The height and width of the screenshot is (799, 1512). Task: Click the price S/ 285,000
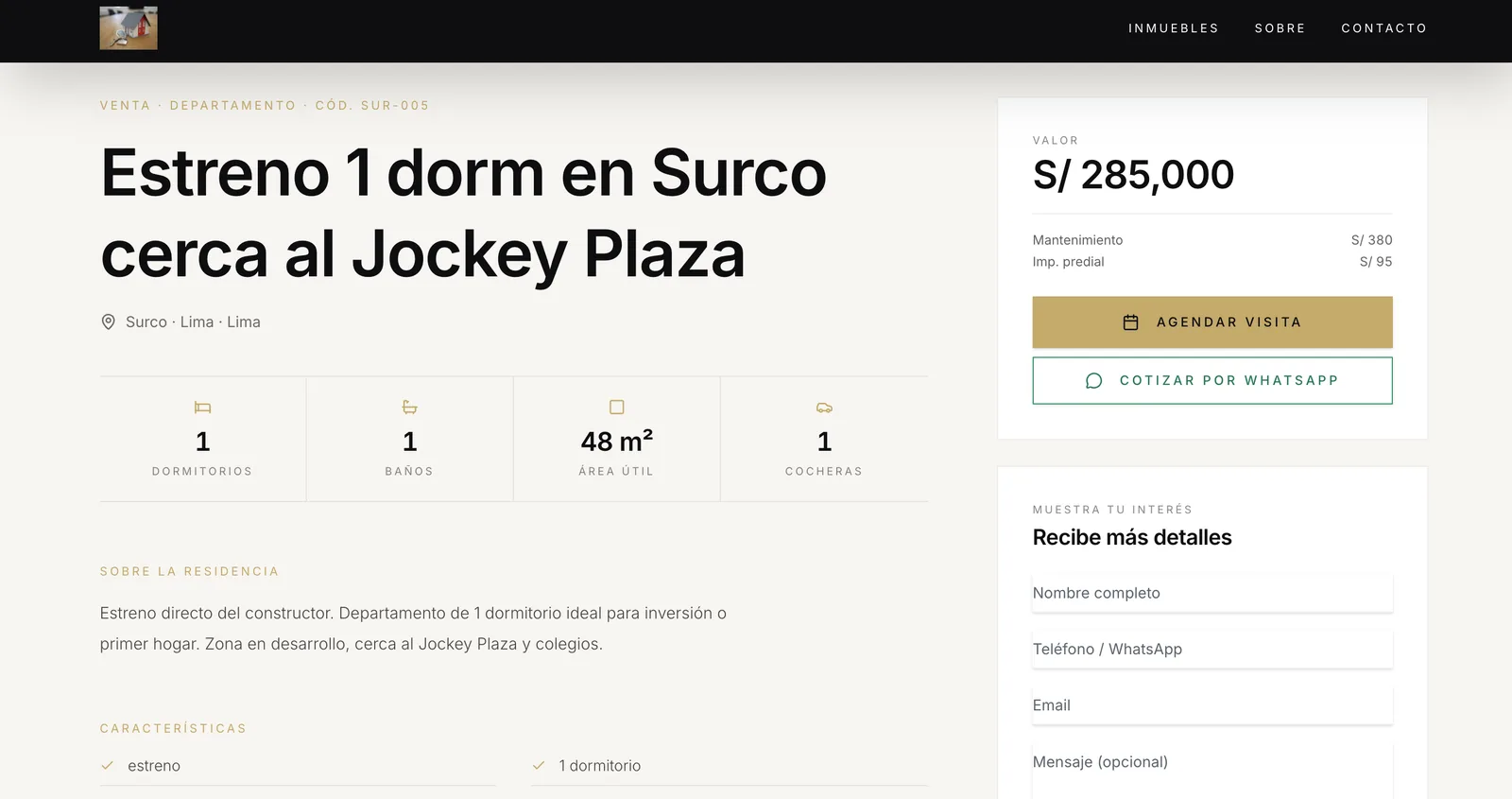click(1133, 175)
